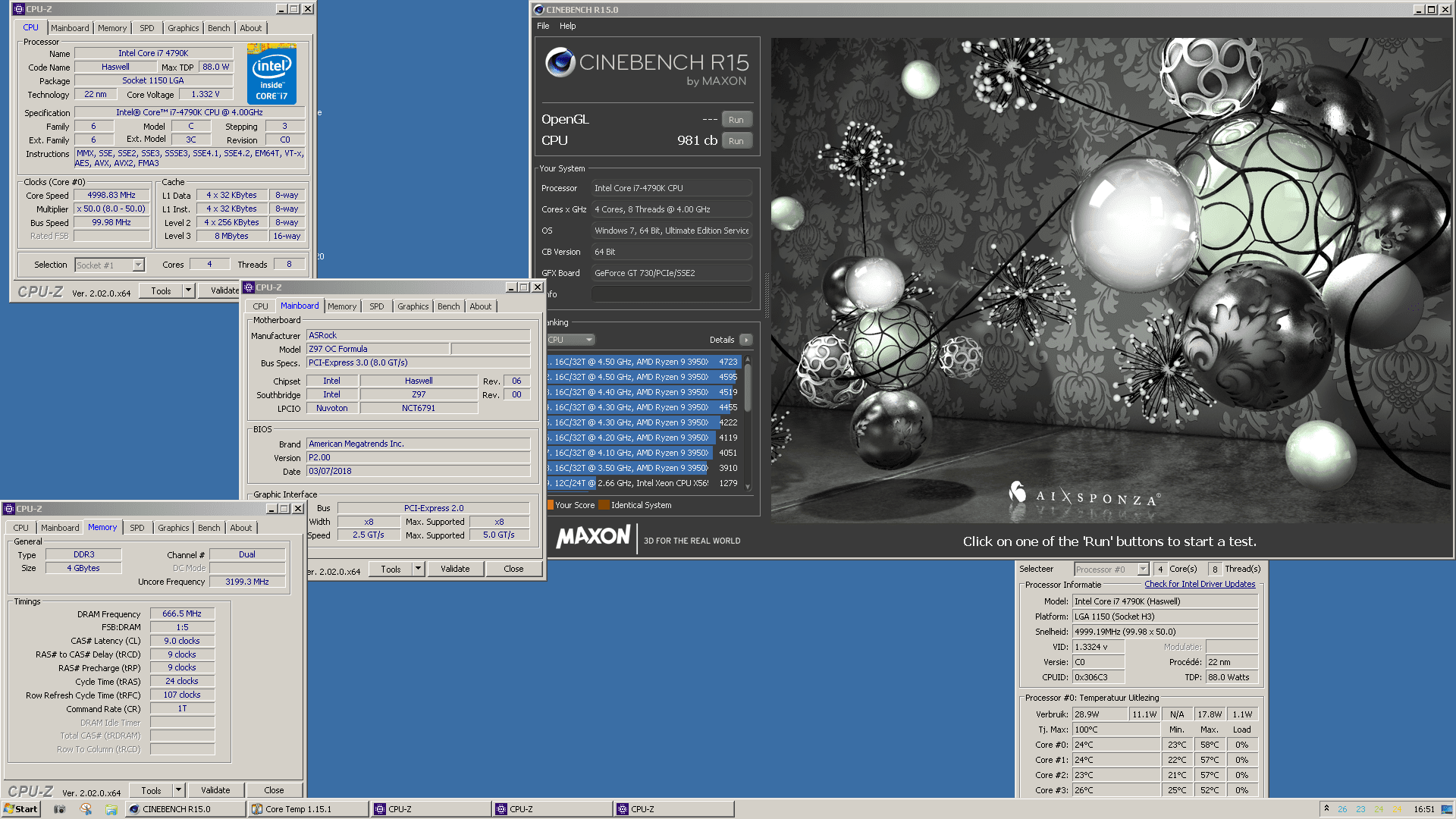Click the Core Temp Tj. Max 100°C field
Image resolution: width=1456 pixels, height=819 pixels.
tap(1116, 730)
